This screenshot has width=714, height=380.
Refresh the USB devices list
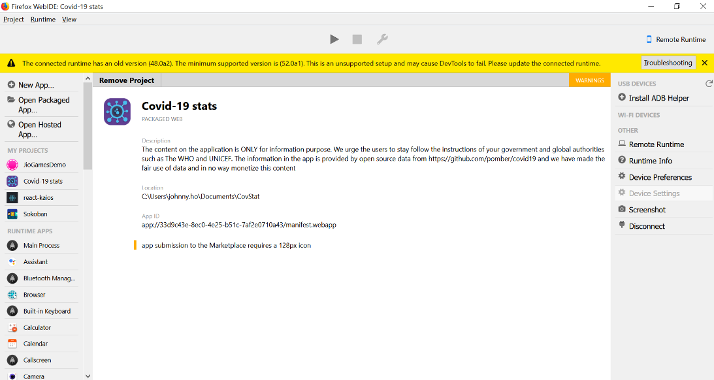point(709,83)
